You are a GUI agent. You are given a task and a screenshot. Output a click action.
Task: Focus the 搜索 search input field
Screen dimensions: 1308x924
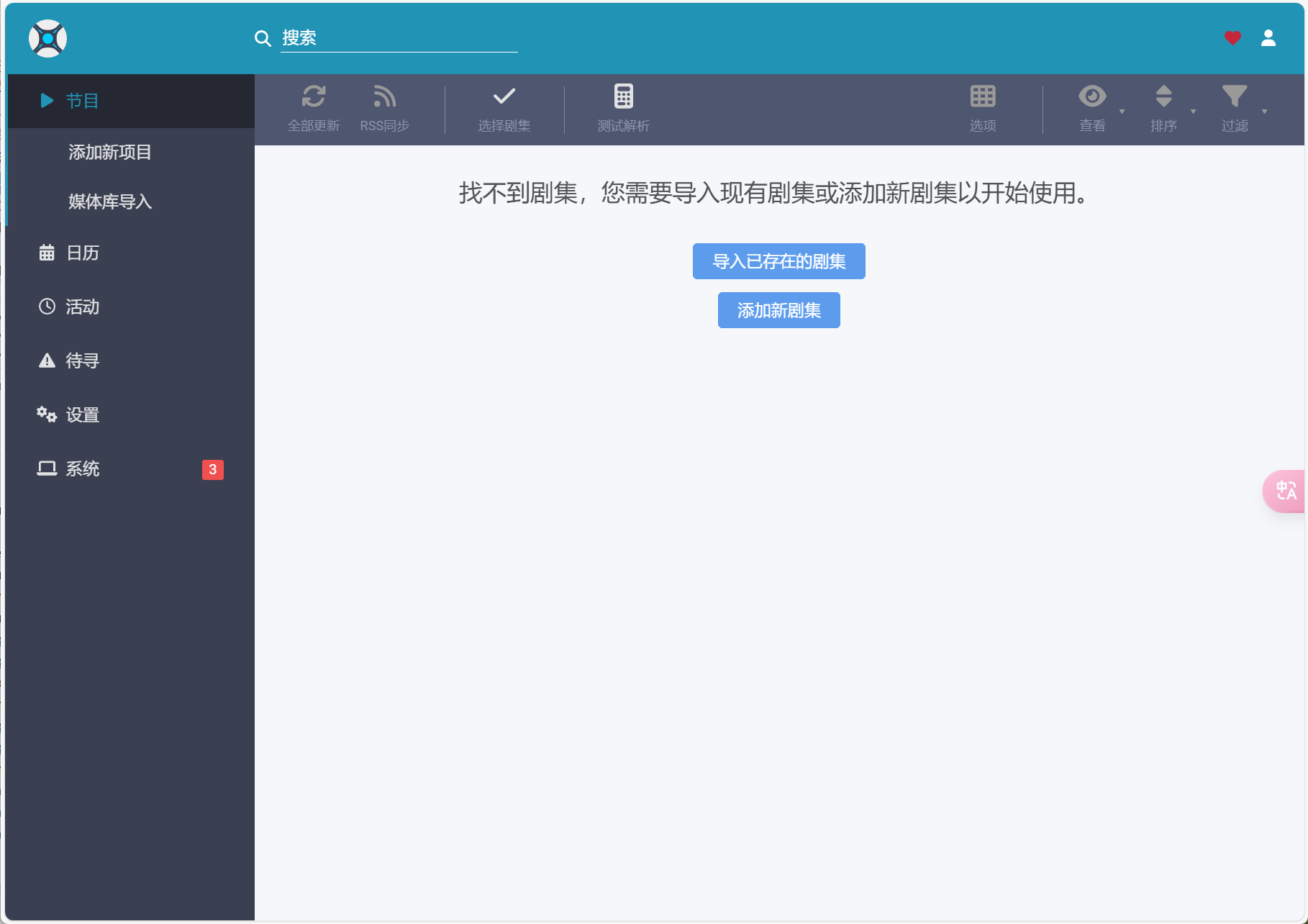click(x=399, y=38)
